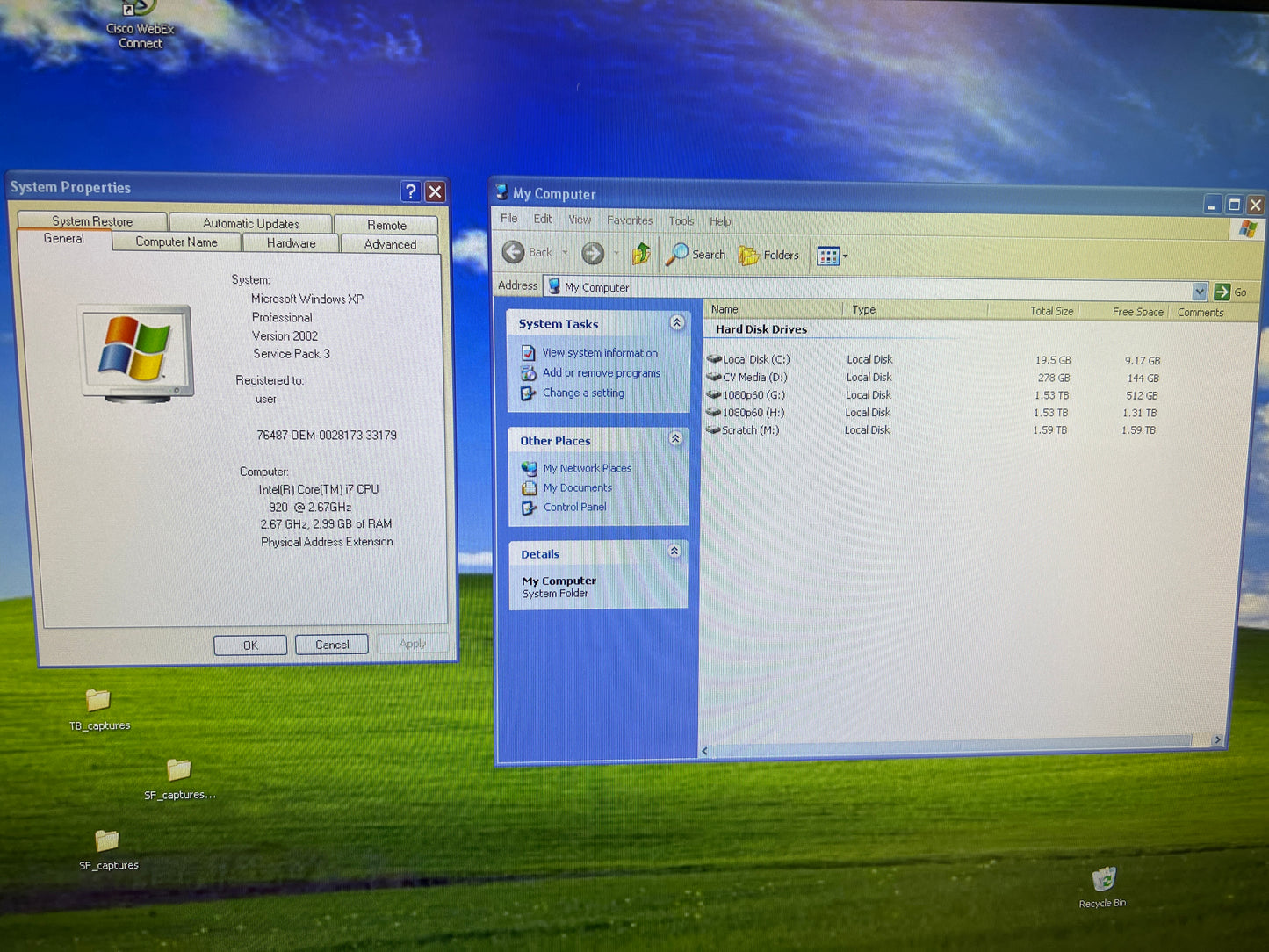
Task: Open the Forward button history dropdown arrow
Action: (616, 254)
